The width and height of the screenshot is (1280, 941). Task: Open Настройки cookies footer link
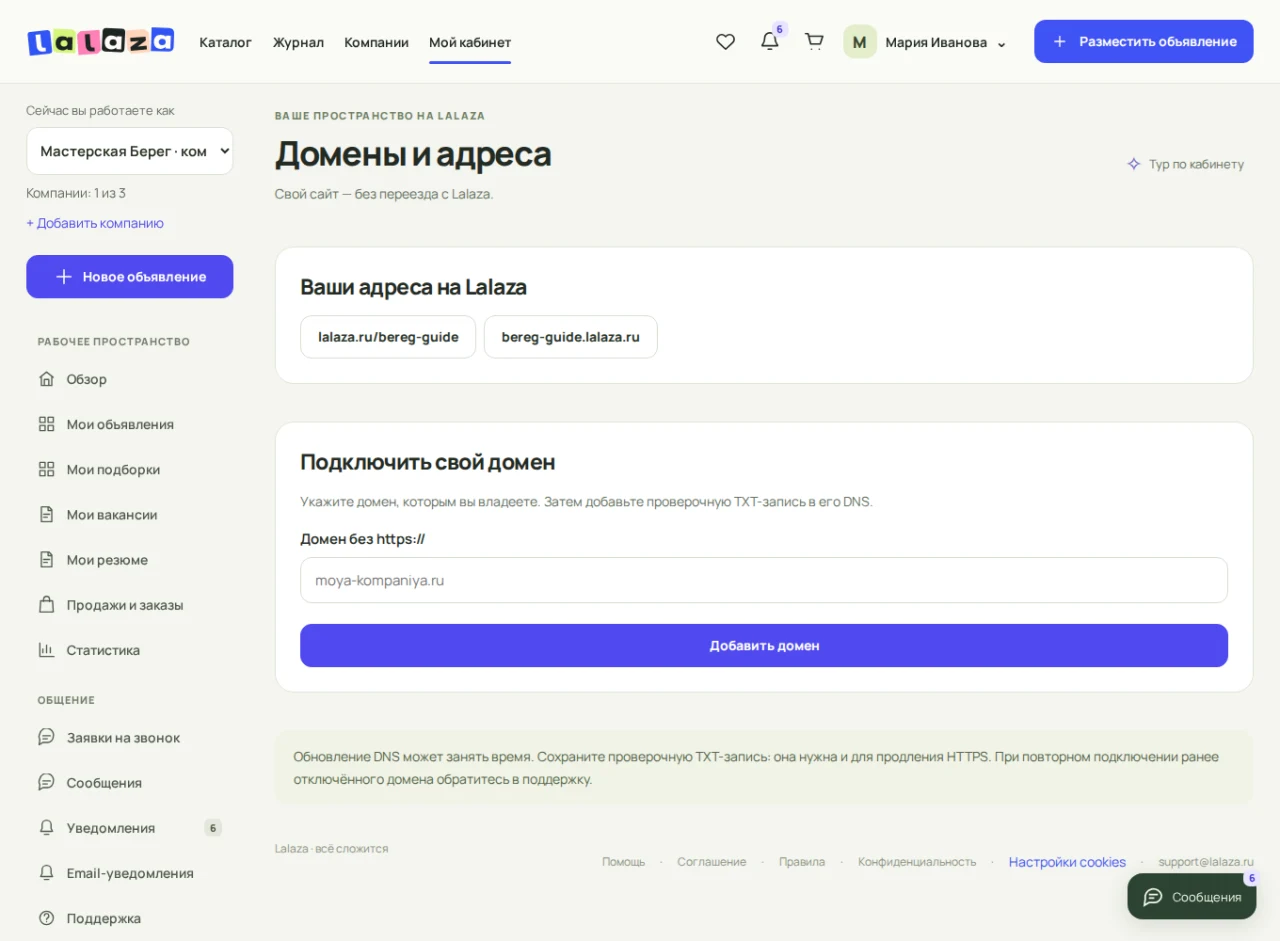click(x=1067, y=862)
